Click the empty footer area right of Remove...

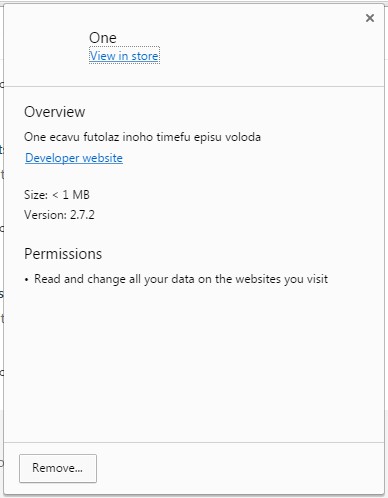240,468
